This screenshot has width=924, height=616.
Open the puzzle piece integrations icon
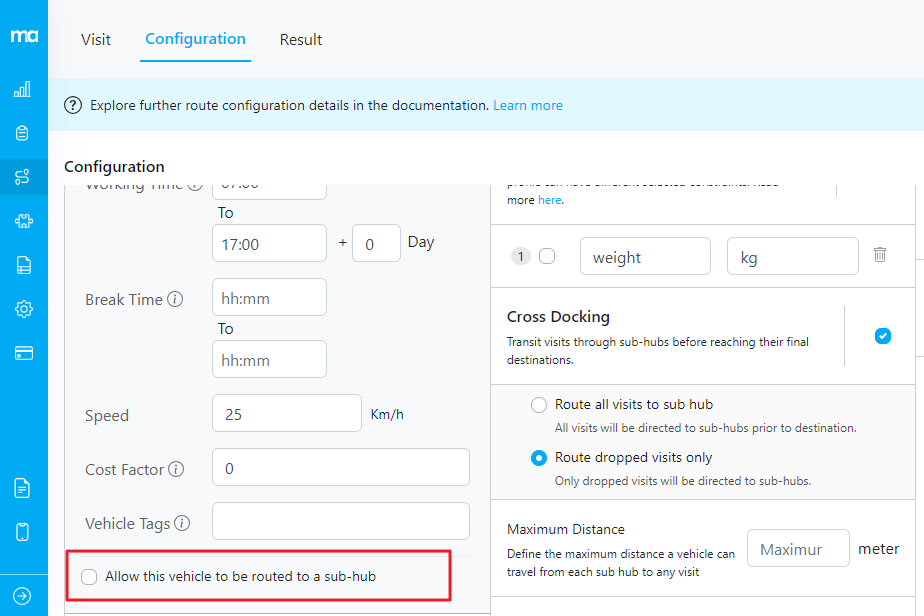tap(22, 221)
